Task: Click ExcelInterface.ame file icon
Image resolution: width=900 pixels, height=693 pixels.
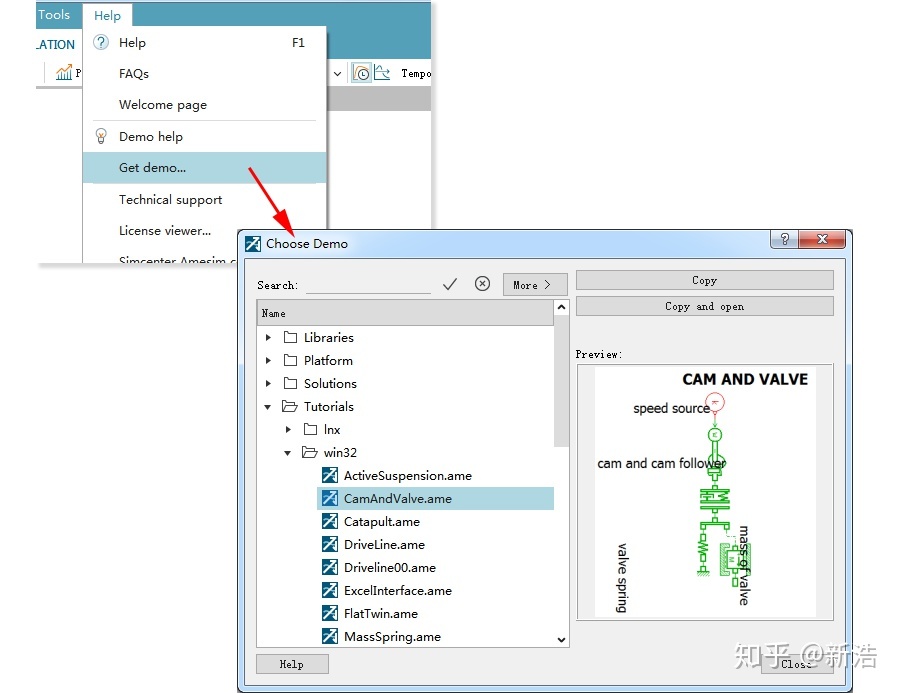Action: point(329,590)
